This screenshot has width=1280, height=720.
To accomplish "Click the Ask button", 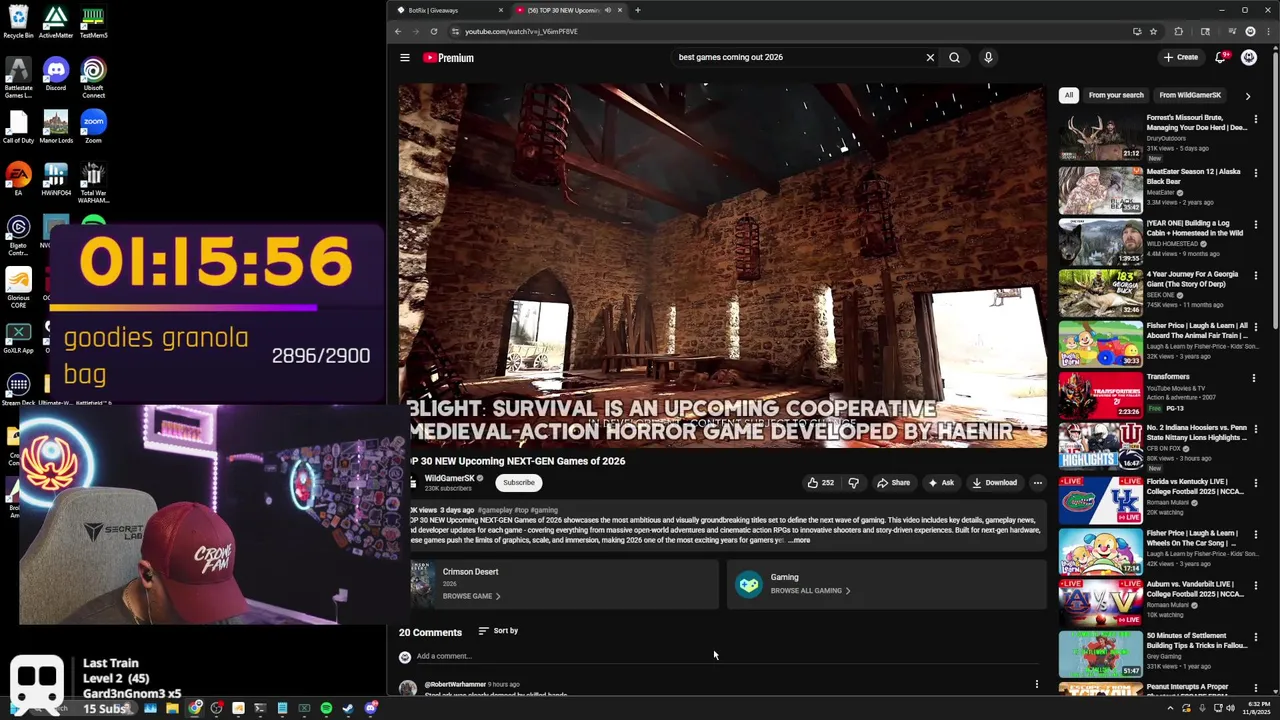I will [941, 483].
